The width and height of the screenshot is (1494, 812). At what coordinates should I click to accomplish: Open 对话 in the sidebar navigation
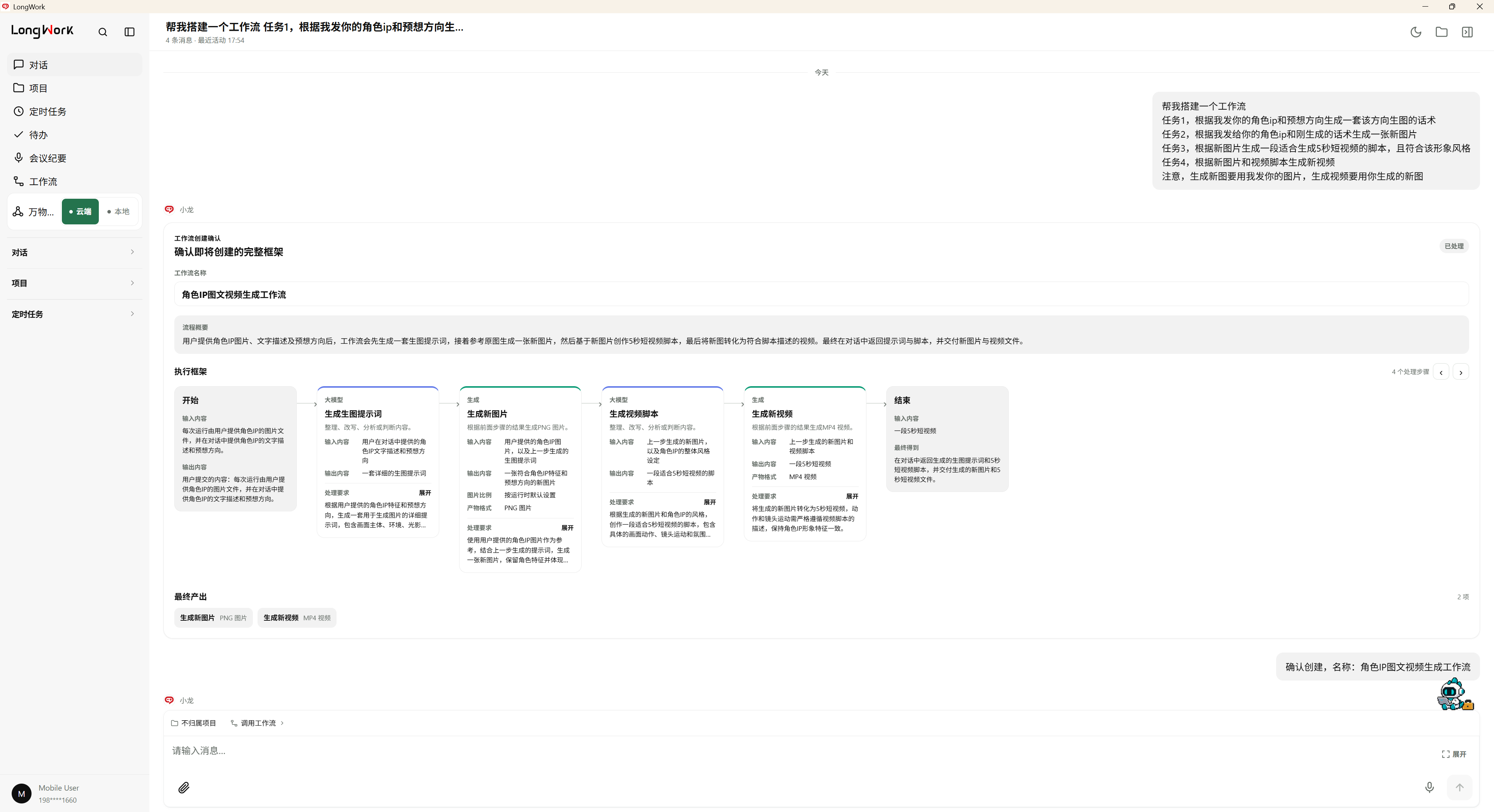74,65
